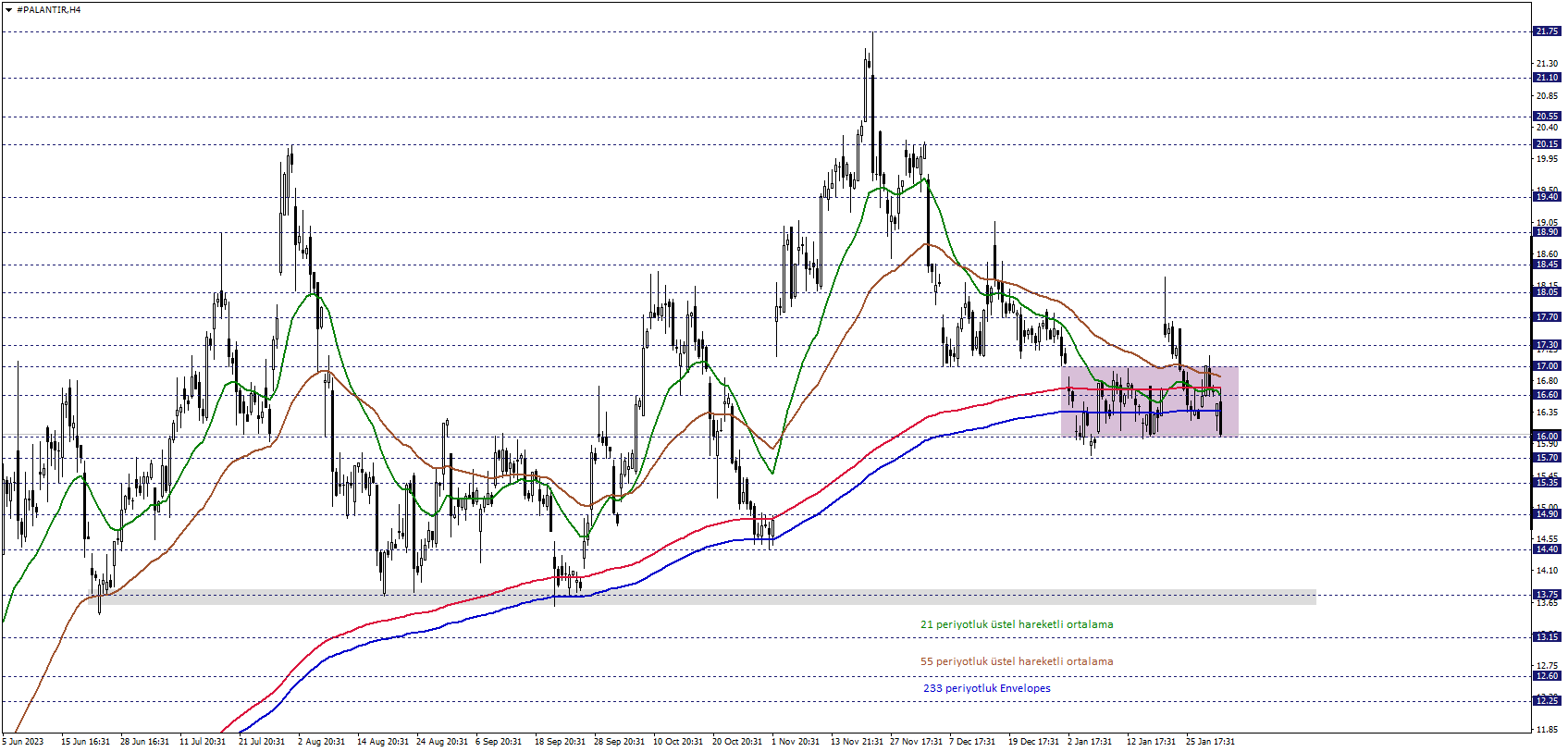Click the '18 Sep 20:31' date on time axis

point(560,742)
